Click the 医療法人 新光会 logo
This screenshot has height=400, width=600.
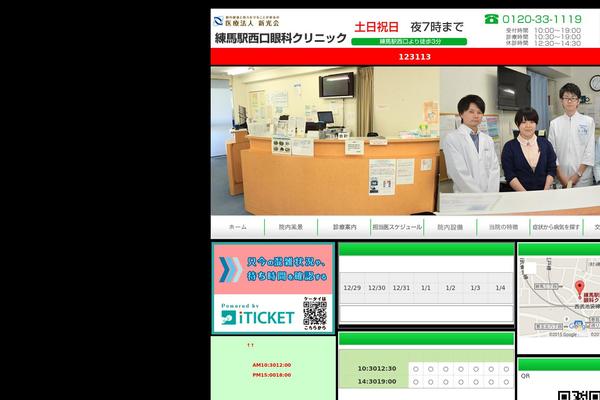tap(247, 21)
